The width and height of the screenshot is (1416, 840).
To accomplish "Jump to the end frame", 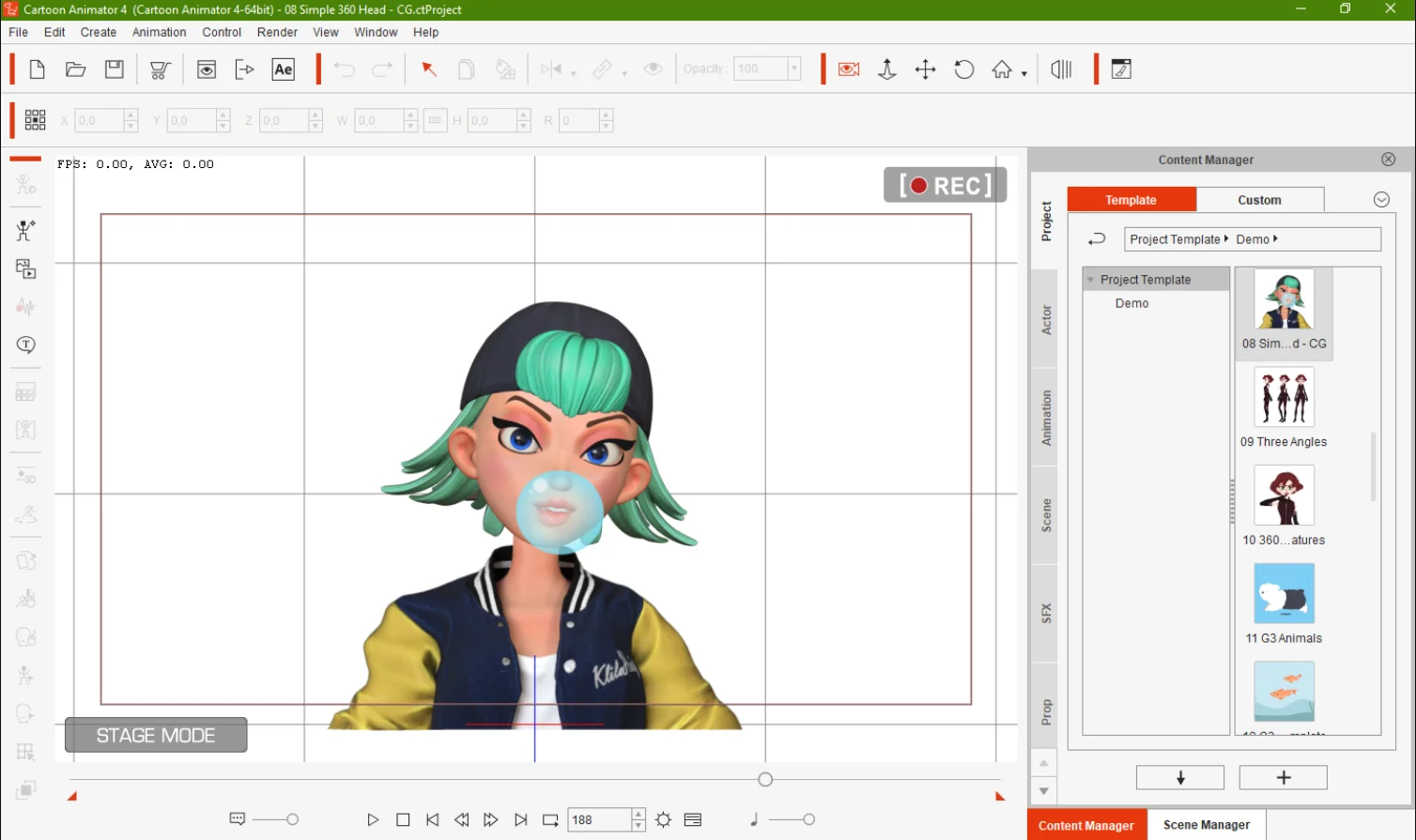I will click(521, 819).
